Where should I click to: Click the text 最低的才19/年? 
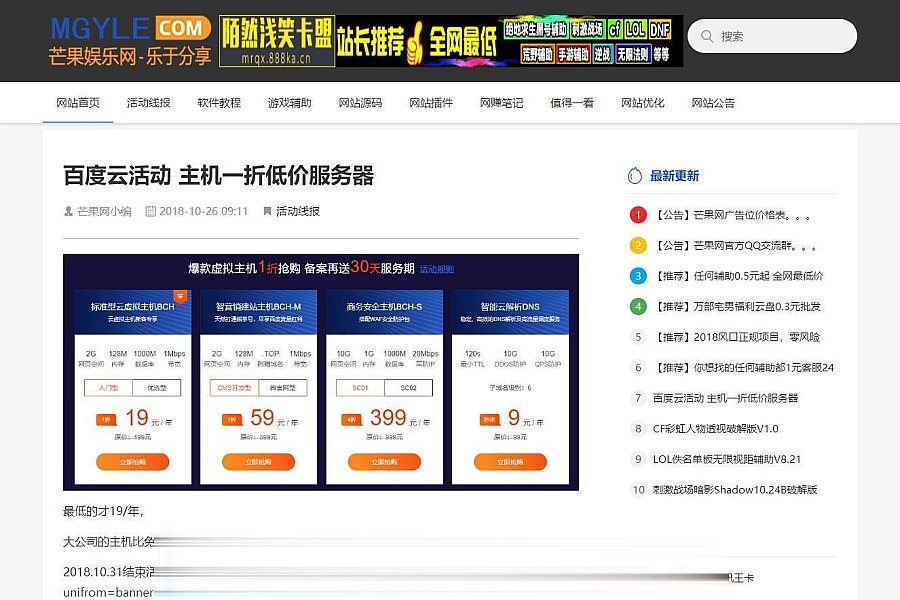coord(103,511)
